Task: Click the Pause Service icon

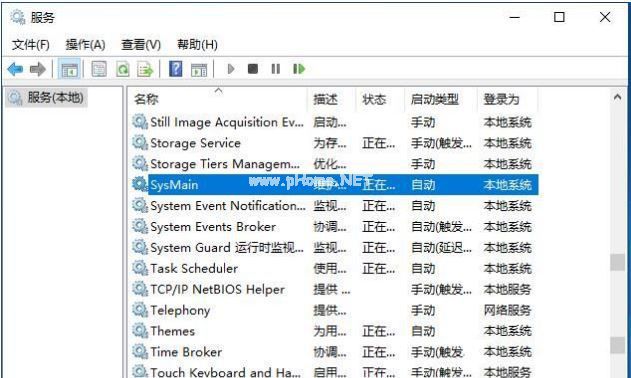Action: pyautogui.click(x=276, y=69)
